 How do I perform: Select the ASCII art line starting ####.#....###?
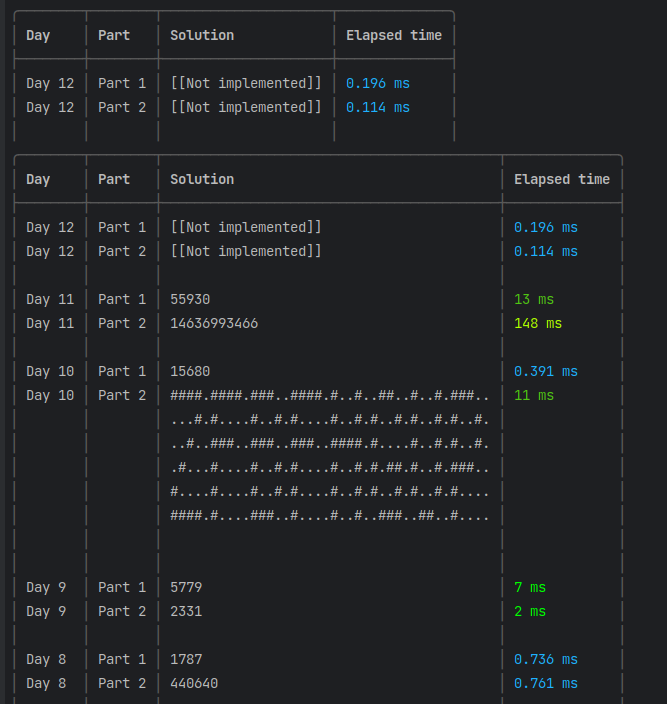(x=330, y=516)
